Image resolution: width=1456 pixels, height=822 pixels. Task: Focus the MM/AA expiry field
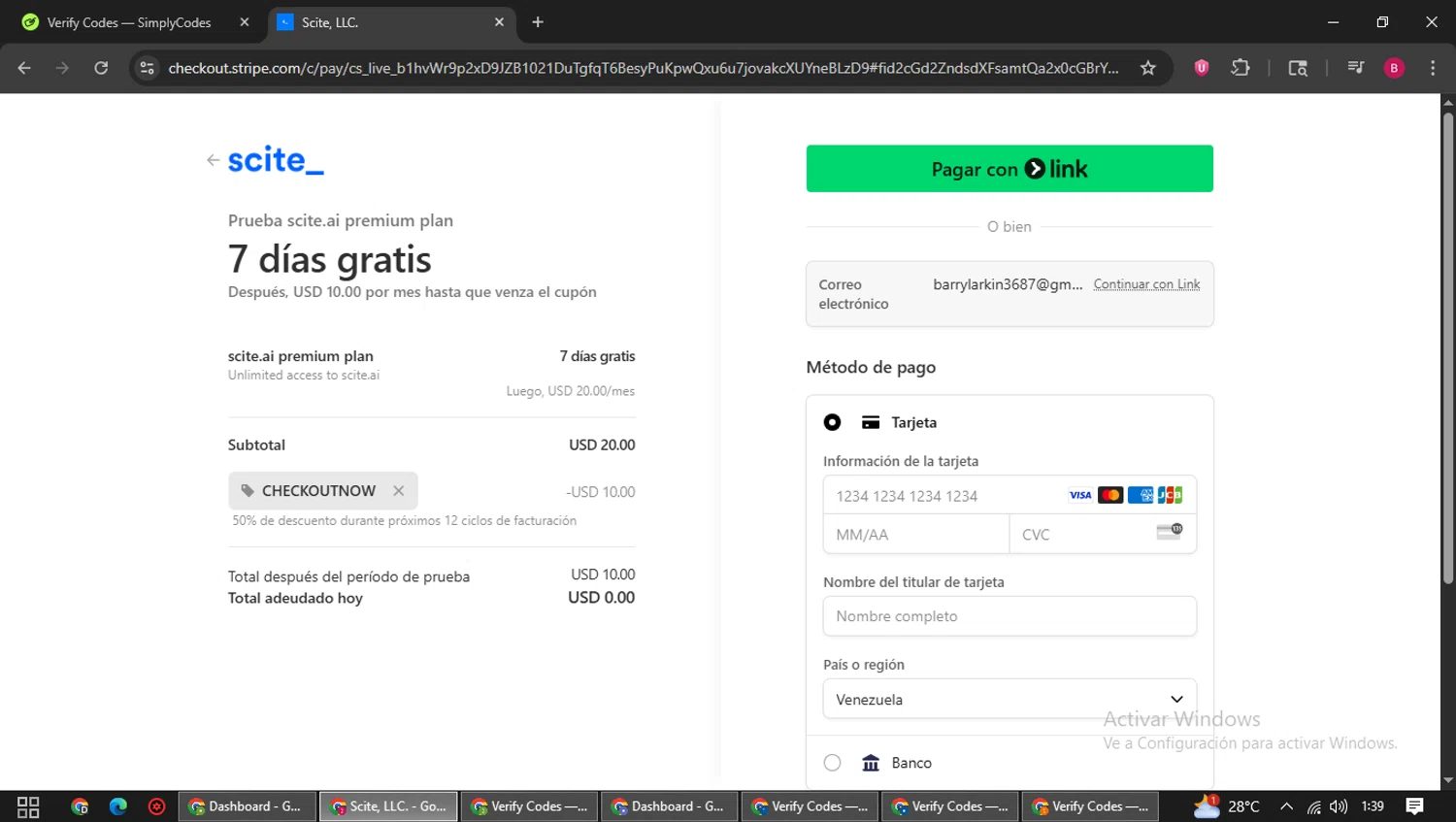(916, 535)
